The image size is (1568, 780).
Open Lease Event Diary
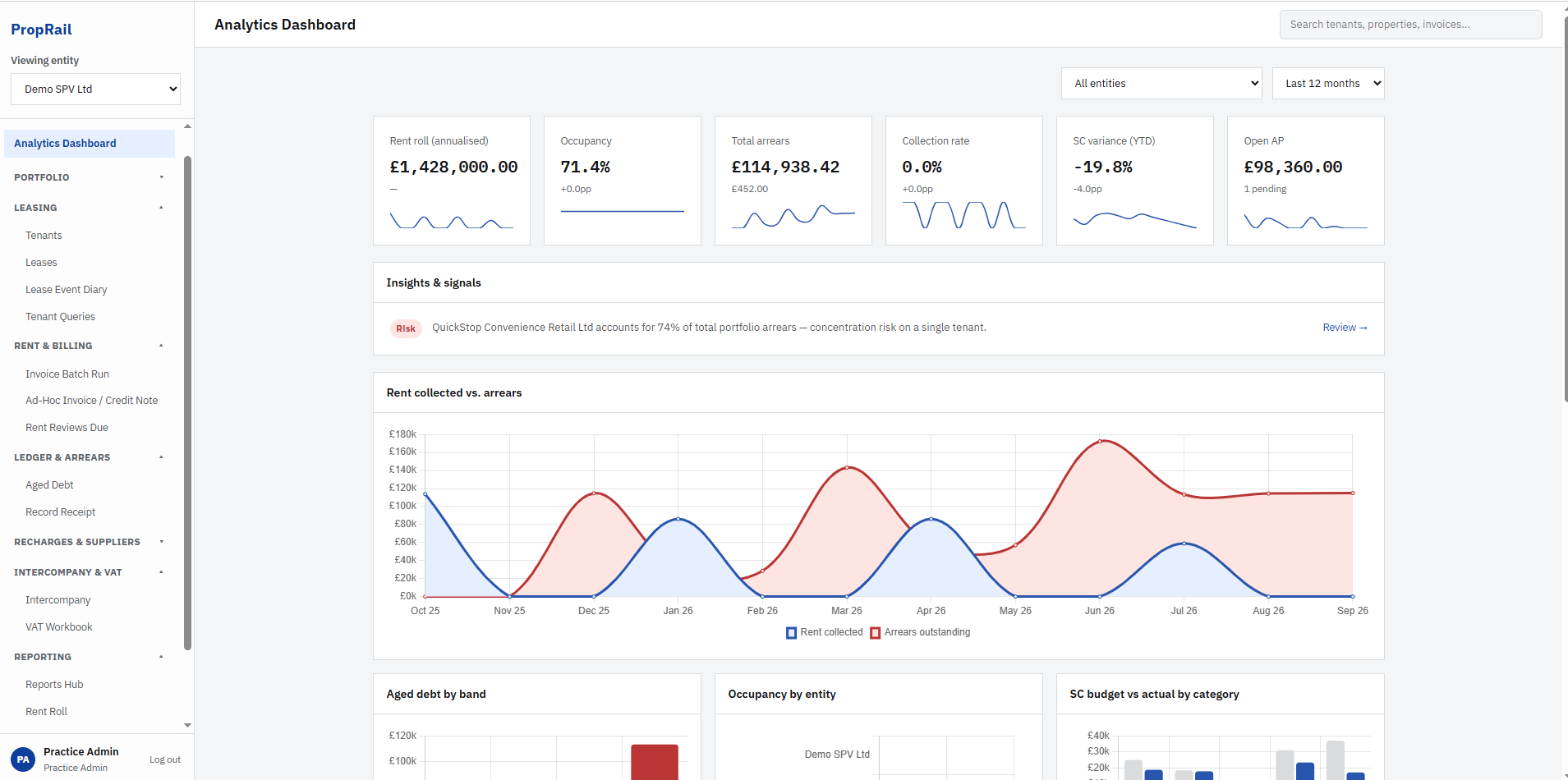click(66, 290)
